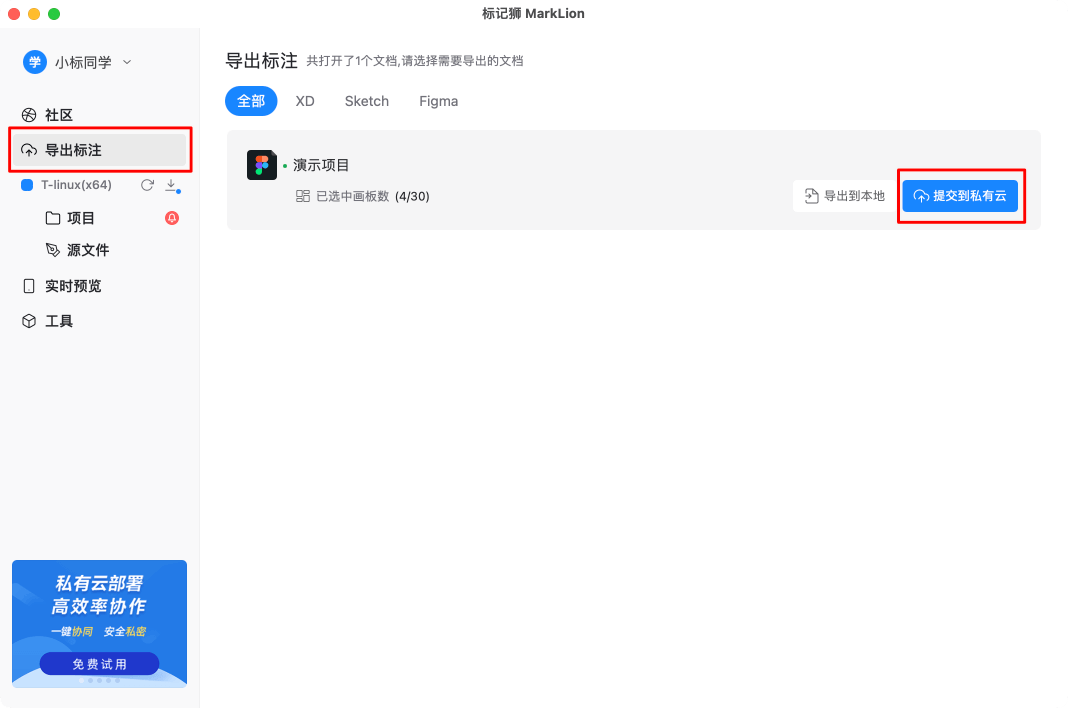This screenshot has height=708, width=1068.
Task: Open the 项目 projects folder
Action: 82,217
